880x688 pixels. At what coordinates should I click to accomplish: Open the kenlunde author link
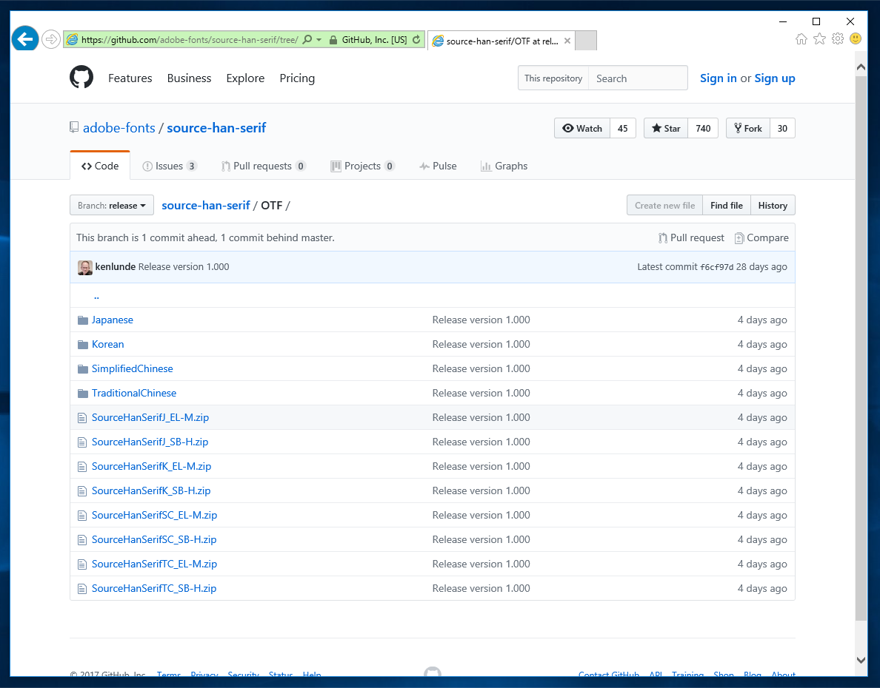pyautogui.click(x=115, y=267)
